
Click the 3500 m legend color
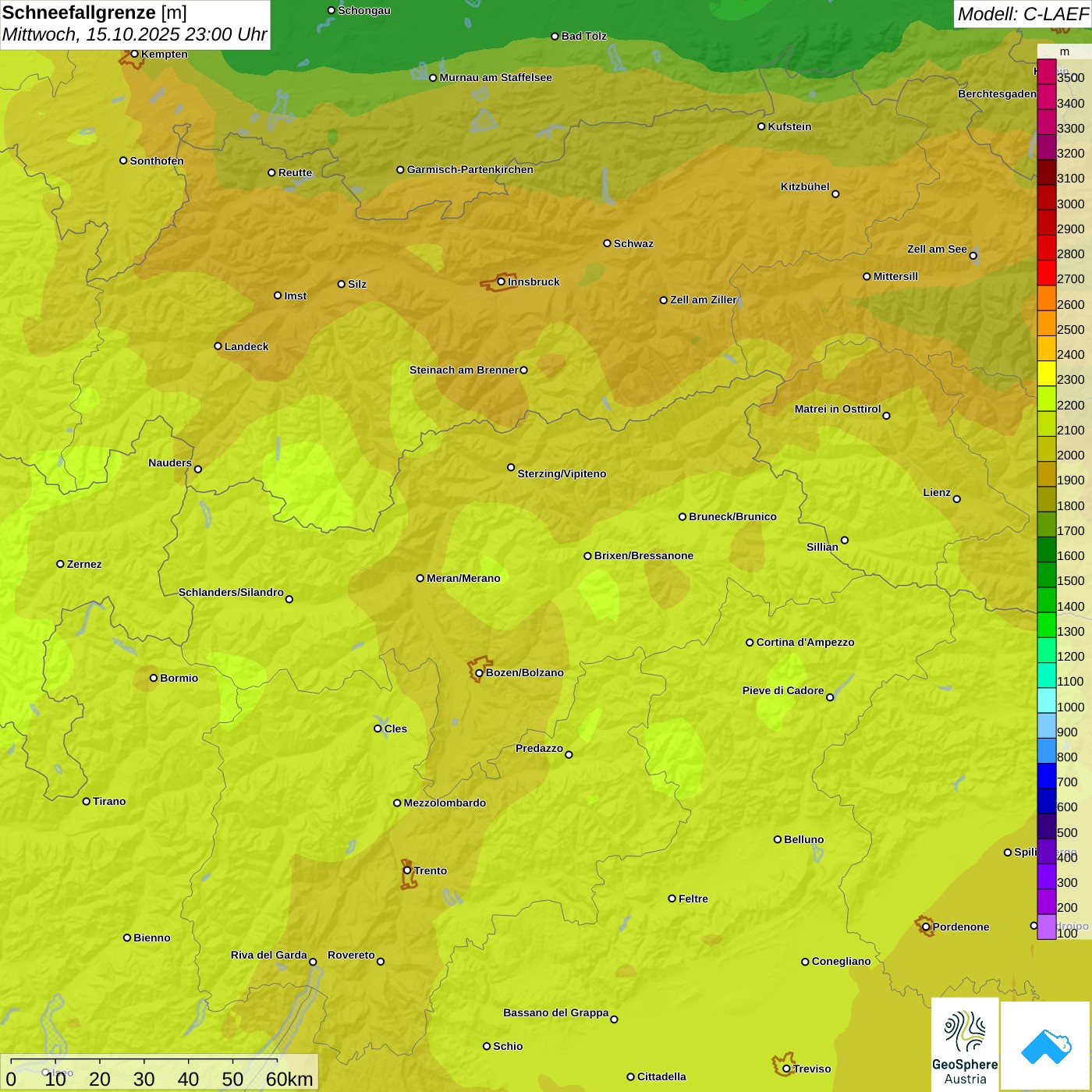1047,72
